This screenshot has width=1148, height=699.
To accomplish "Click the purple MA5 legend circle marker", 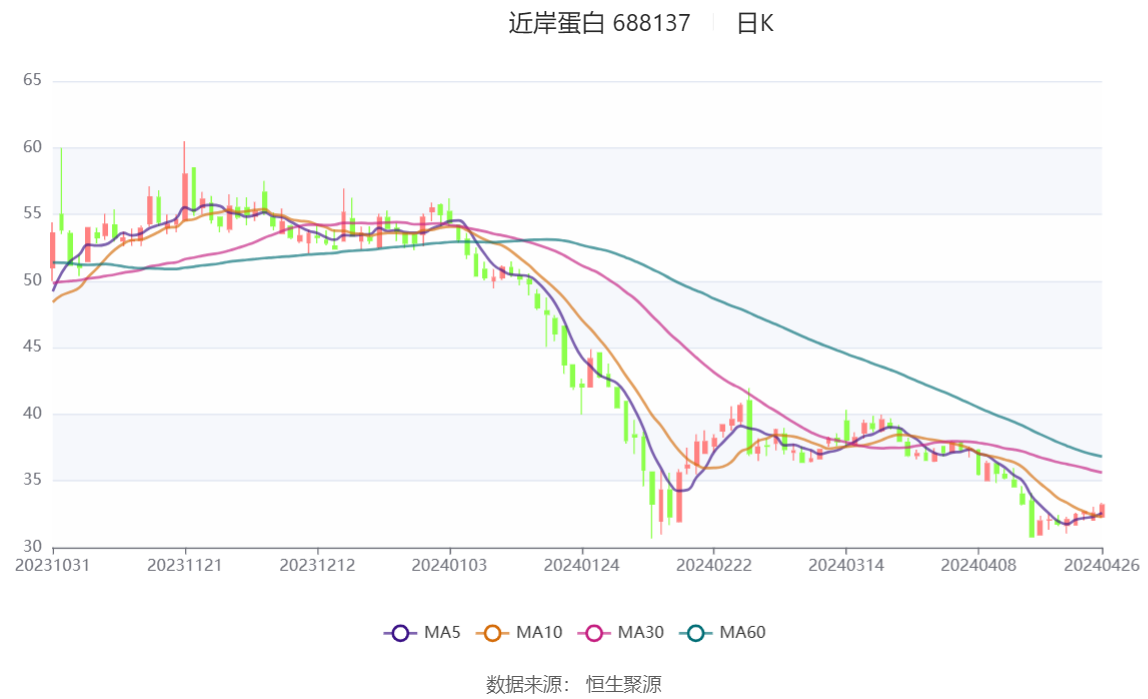I will click(401, 632).
